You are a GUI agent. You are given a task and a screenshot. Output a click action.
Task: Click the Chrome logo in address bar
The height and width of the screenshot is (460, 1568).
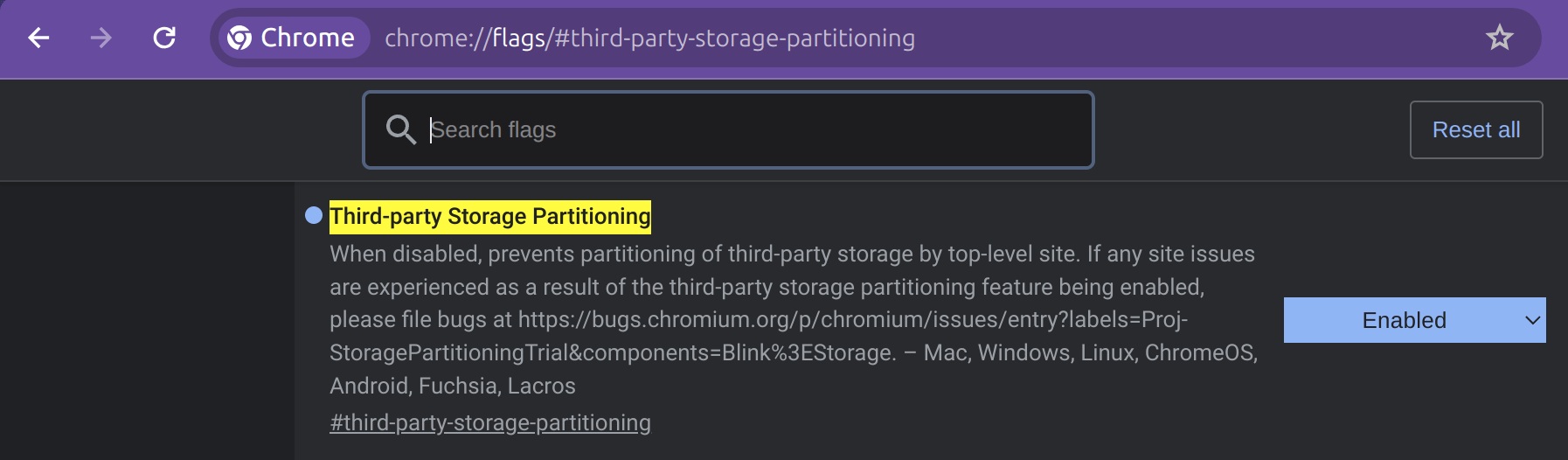click(239, 38)
